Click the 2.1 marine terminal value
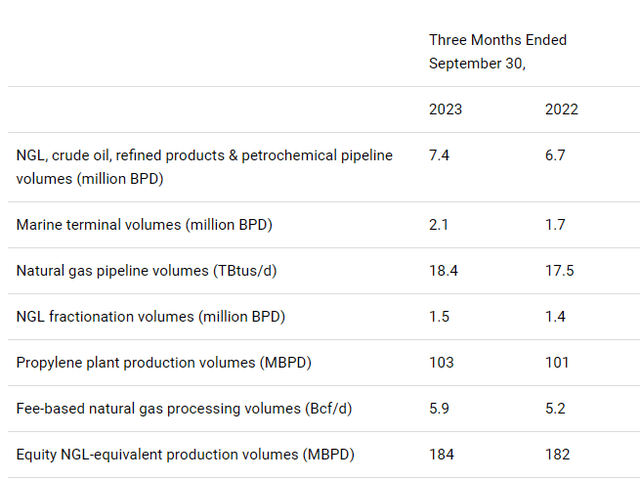640x480 pixels. 439,225
